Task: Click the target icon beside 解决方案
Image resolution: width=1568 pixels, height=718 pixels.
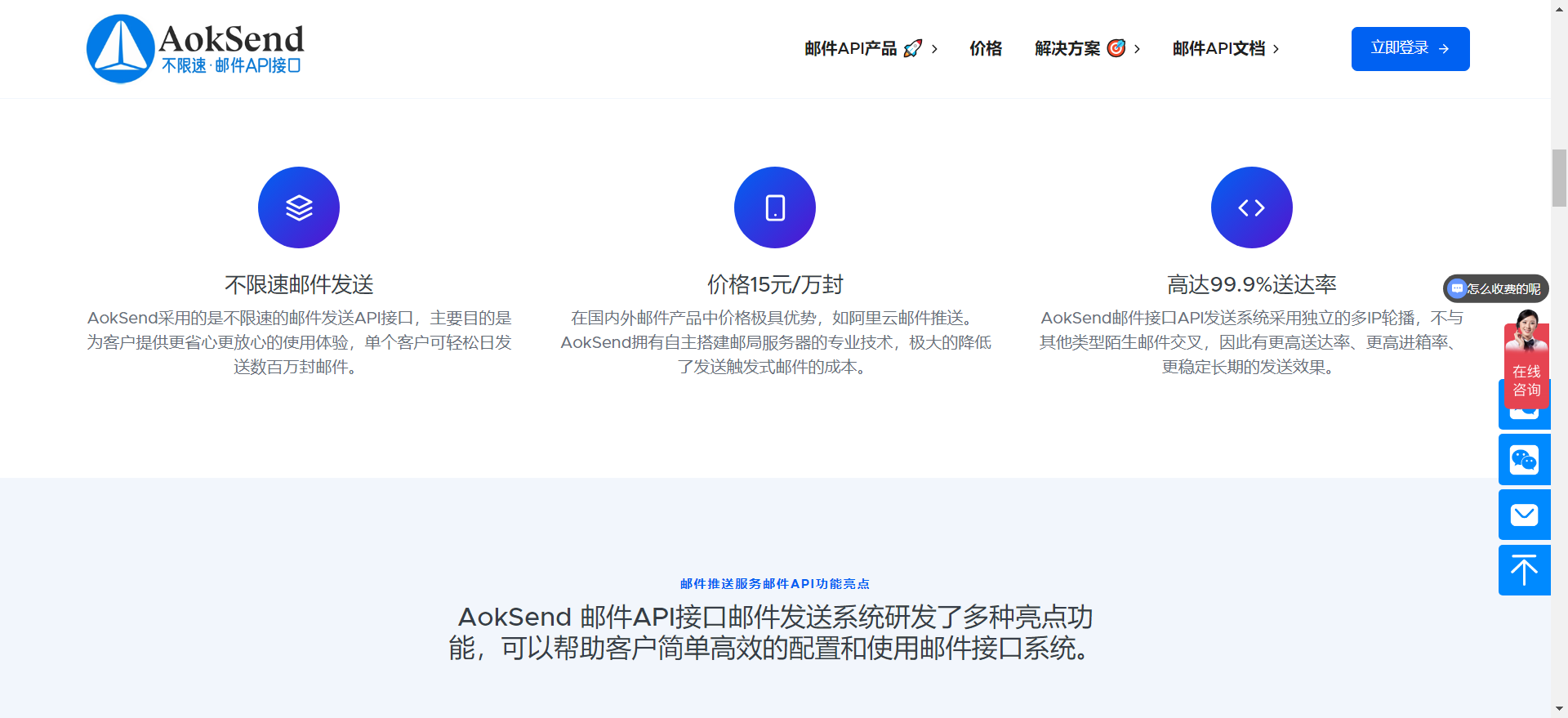Action: coord(1116,48)
